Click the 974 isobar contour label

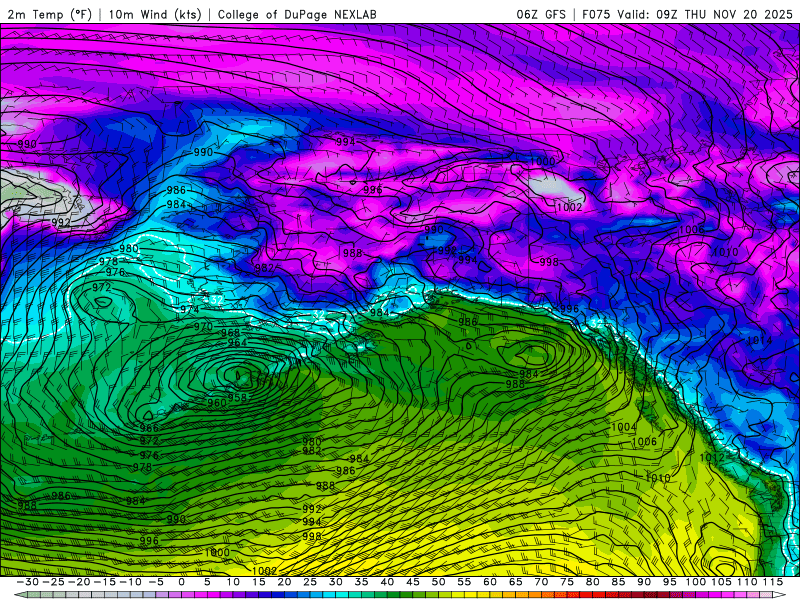pos(190,309)
